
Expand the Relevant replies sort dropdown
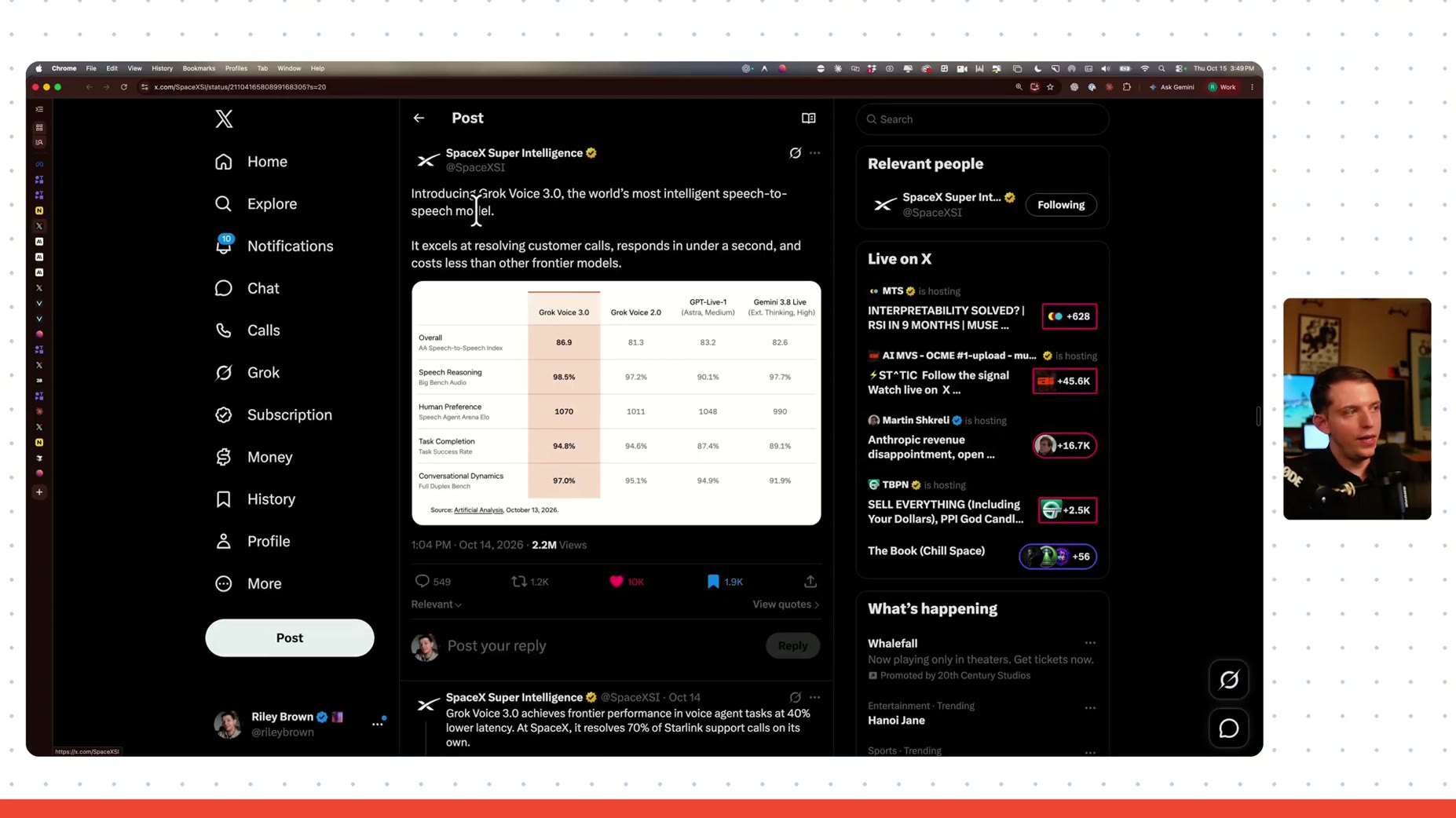point(437,604)
